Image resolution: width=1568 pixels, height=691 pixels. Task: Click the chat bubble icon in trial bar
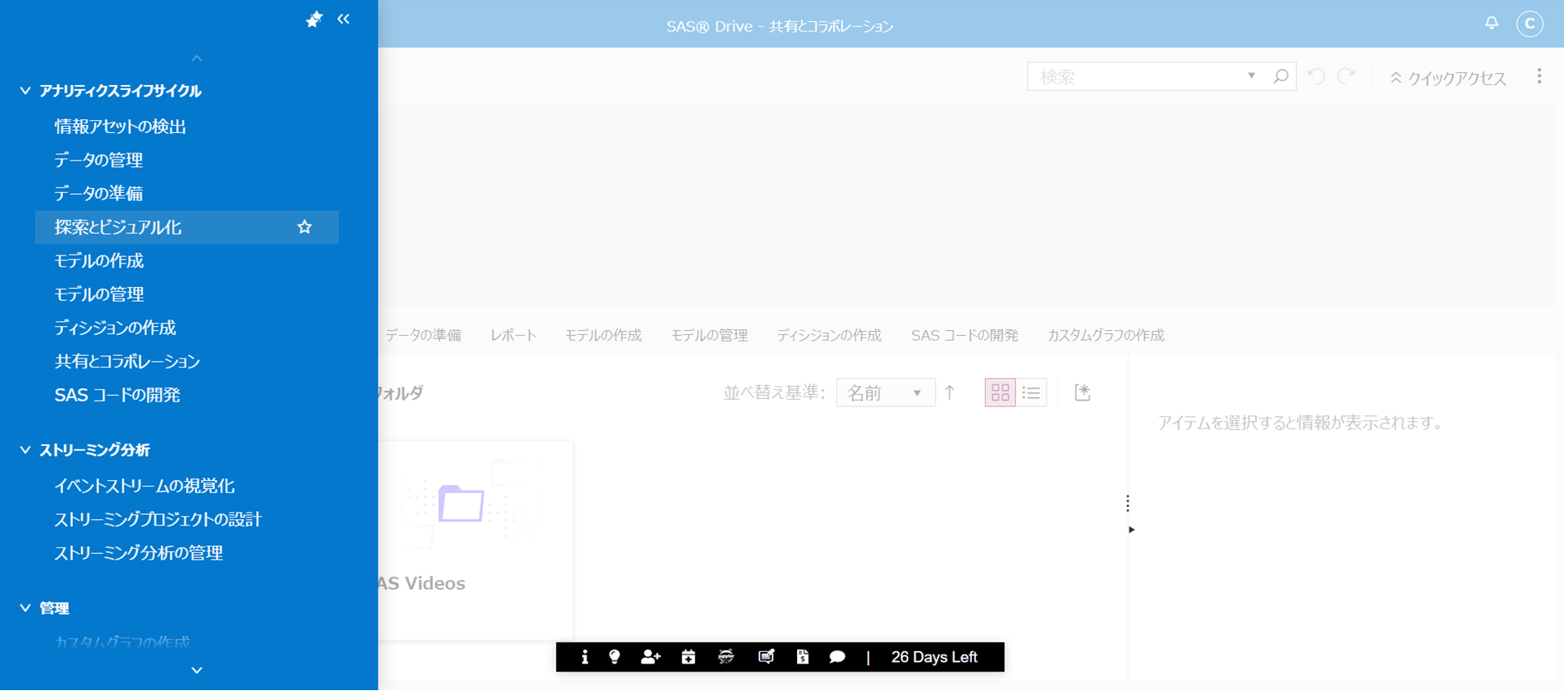[838, 657]
